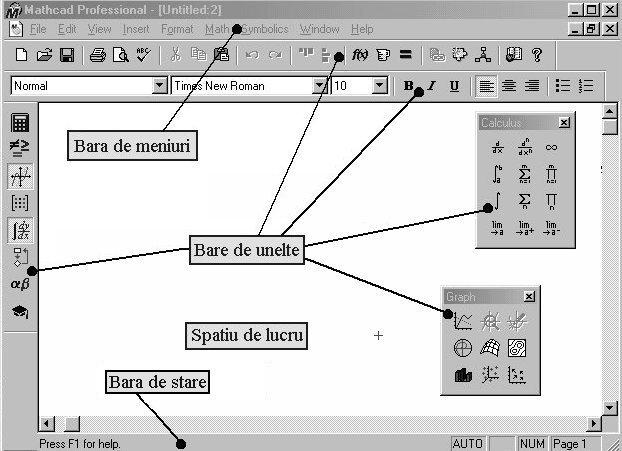The height and width of the screenshot is (451, 622).
Task: Insert X-Y plot from Graph palette
Action: (x=463, y=321)
